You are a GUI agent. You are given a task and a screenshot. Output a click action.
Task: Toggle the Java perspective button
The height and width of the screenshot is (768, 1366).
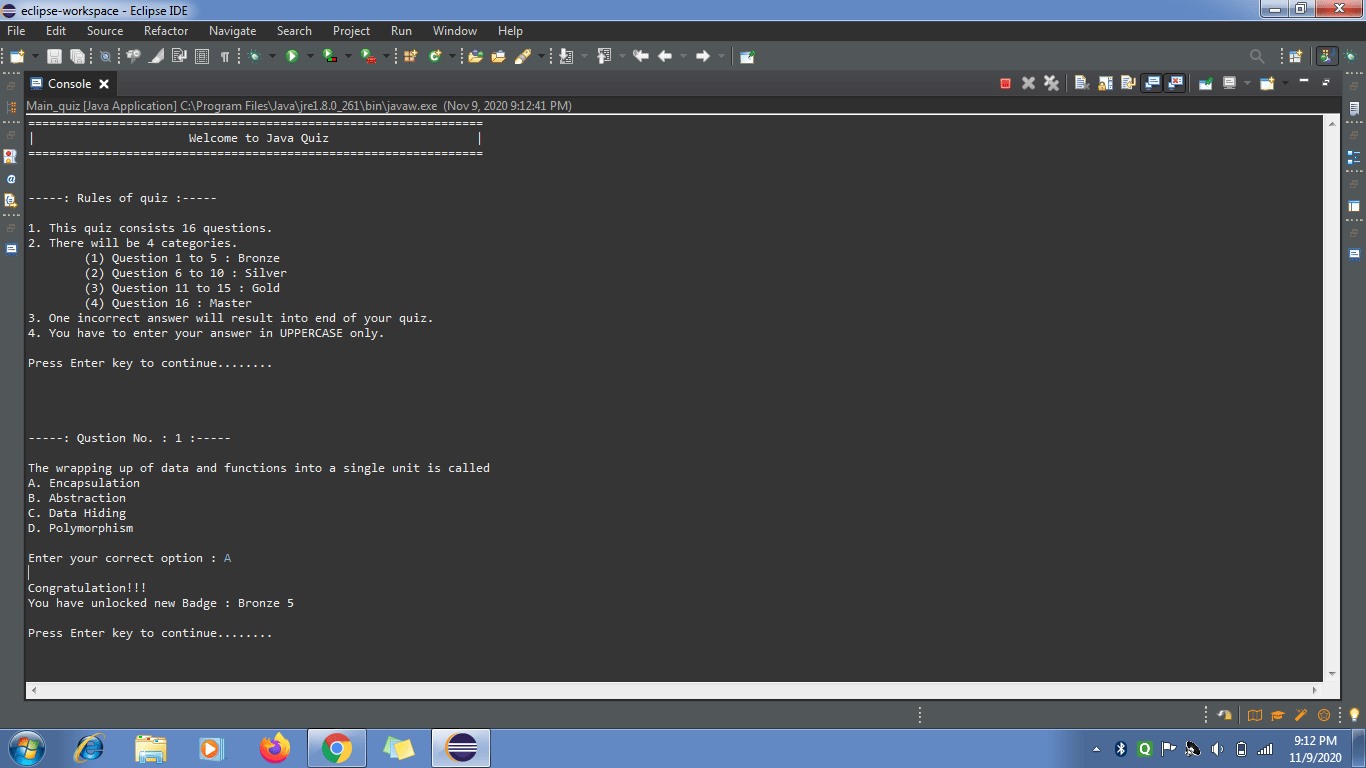pyautogui.click(x=1327, y=57)
